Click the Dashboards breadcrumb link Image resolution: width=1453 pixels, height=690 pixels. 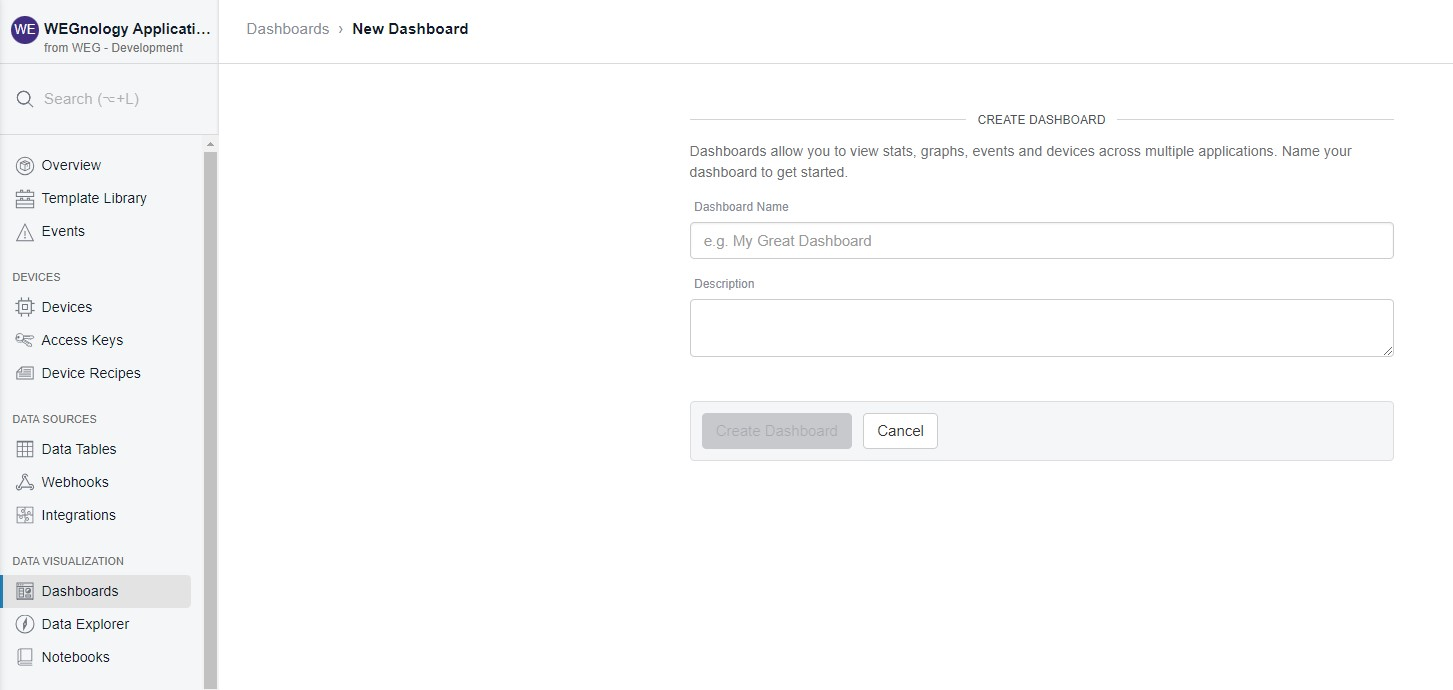click(288, 29)
